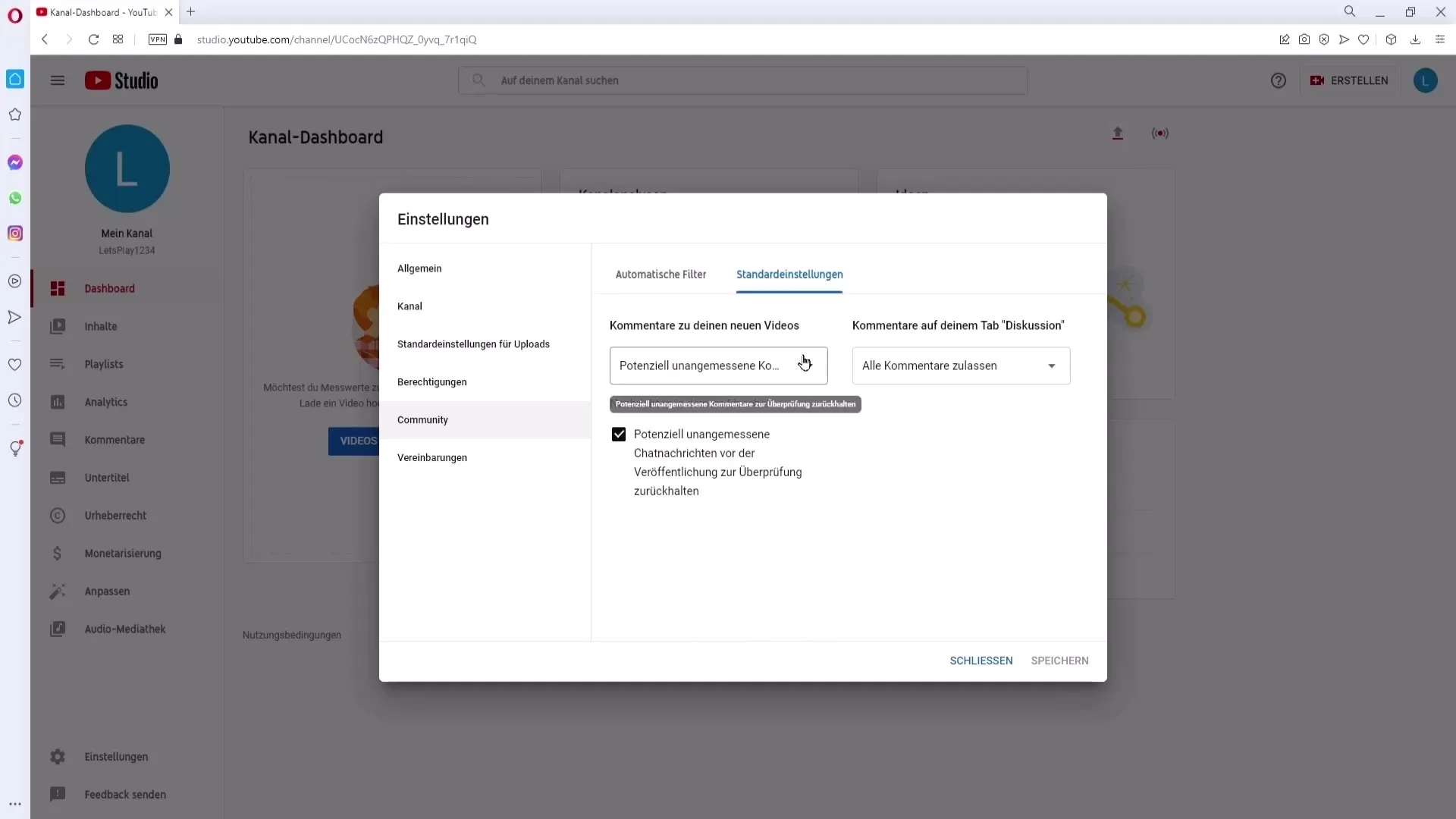Click the Dashboard icon in sidebar
This screenshot has width=1456, height=819.
tap(57, 288)
